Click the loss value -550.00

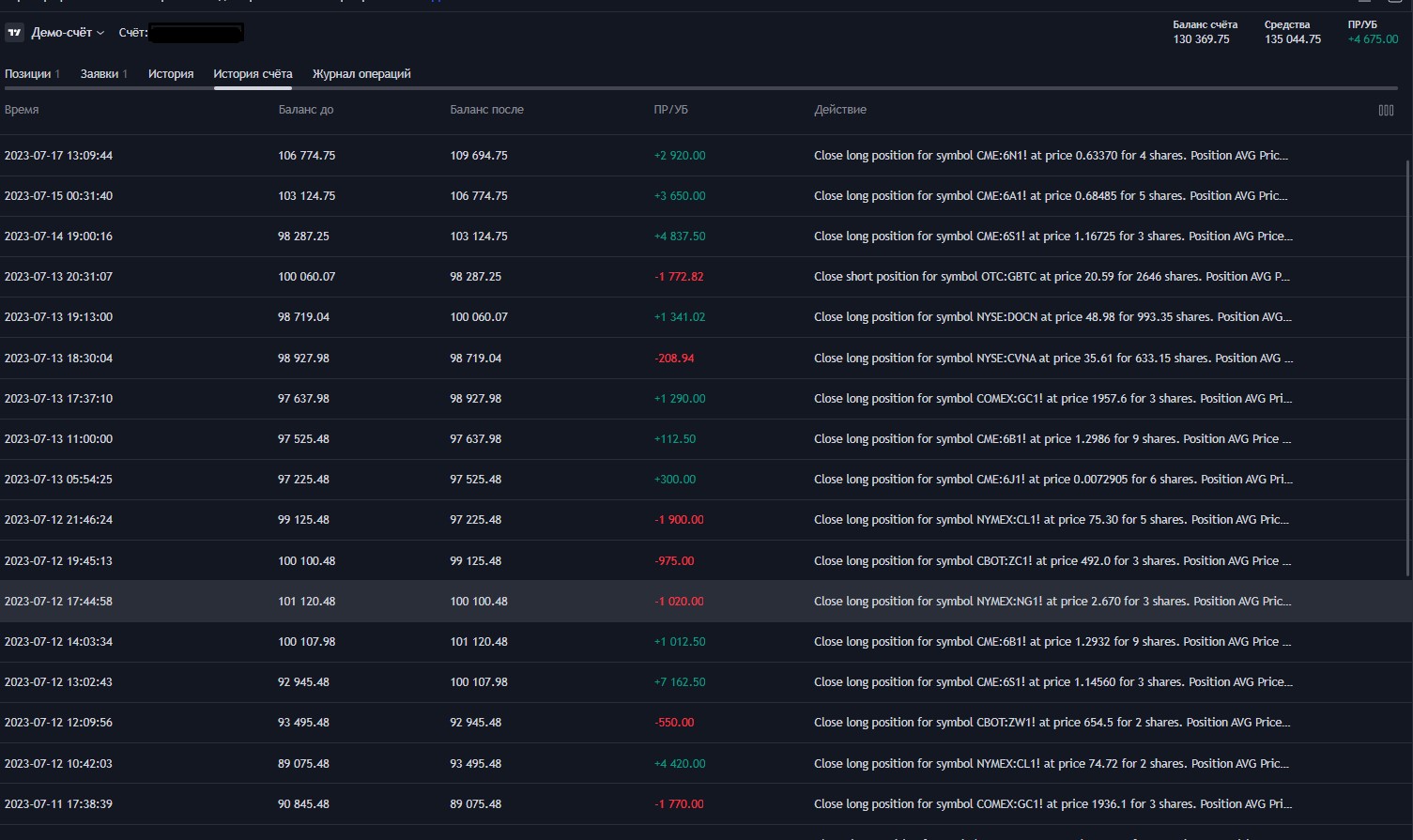coord(674,723)
